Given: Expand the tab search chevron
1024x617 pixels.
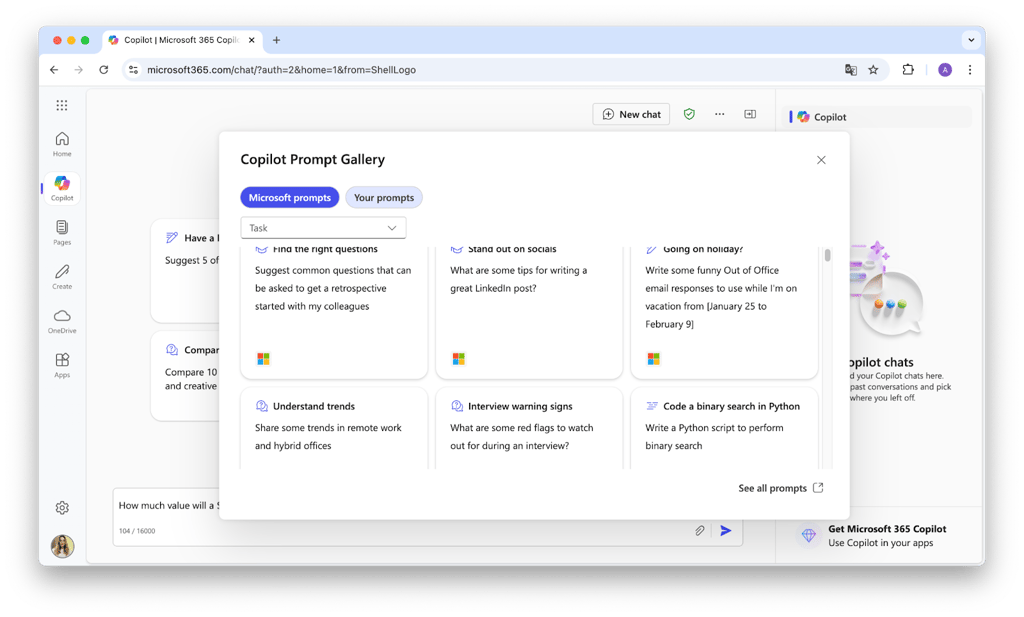Looking at the screenshot, I should tap(971, 40).
